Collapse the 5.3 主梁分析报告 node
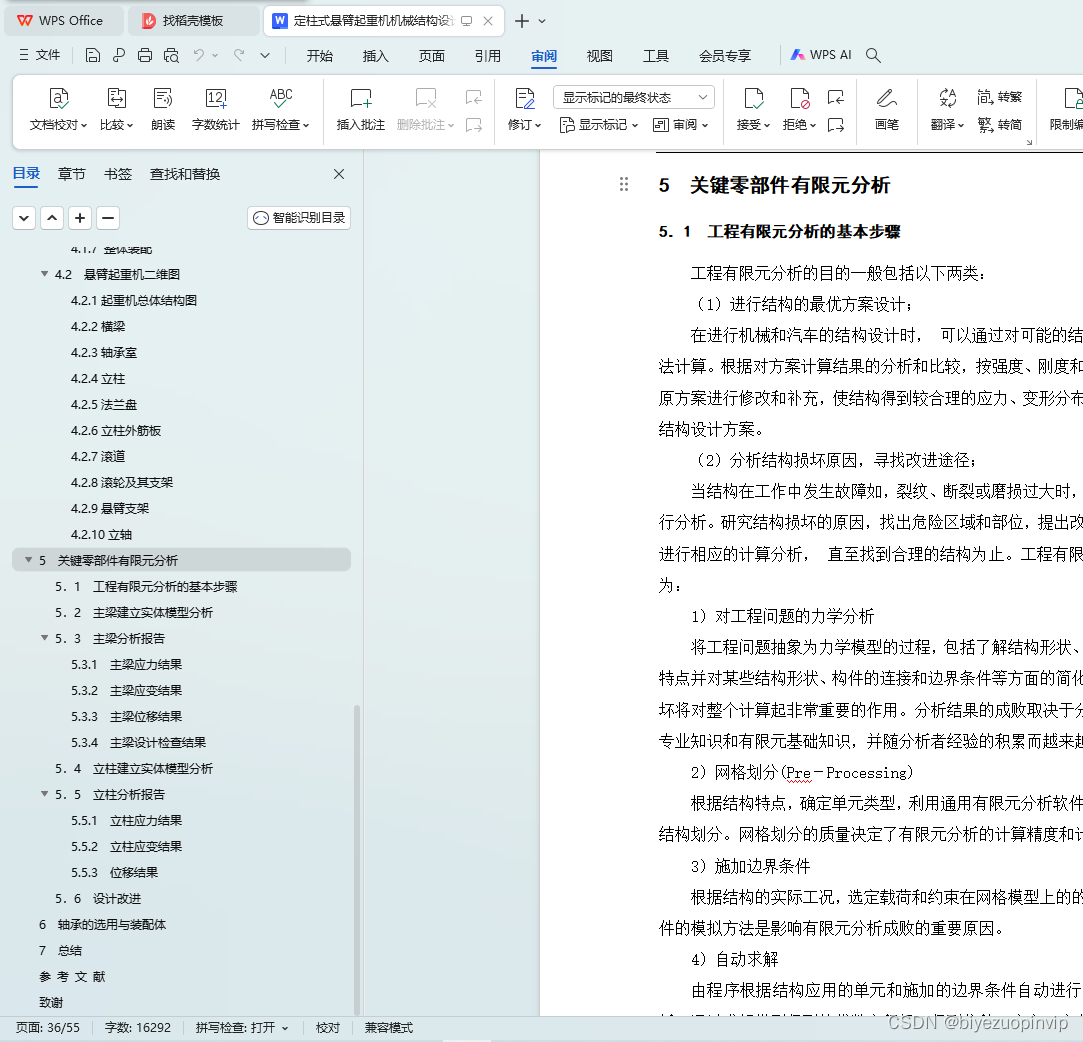The height and width of the screenshot is (1042, 1083). click(45, 638)
